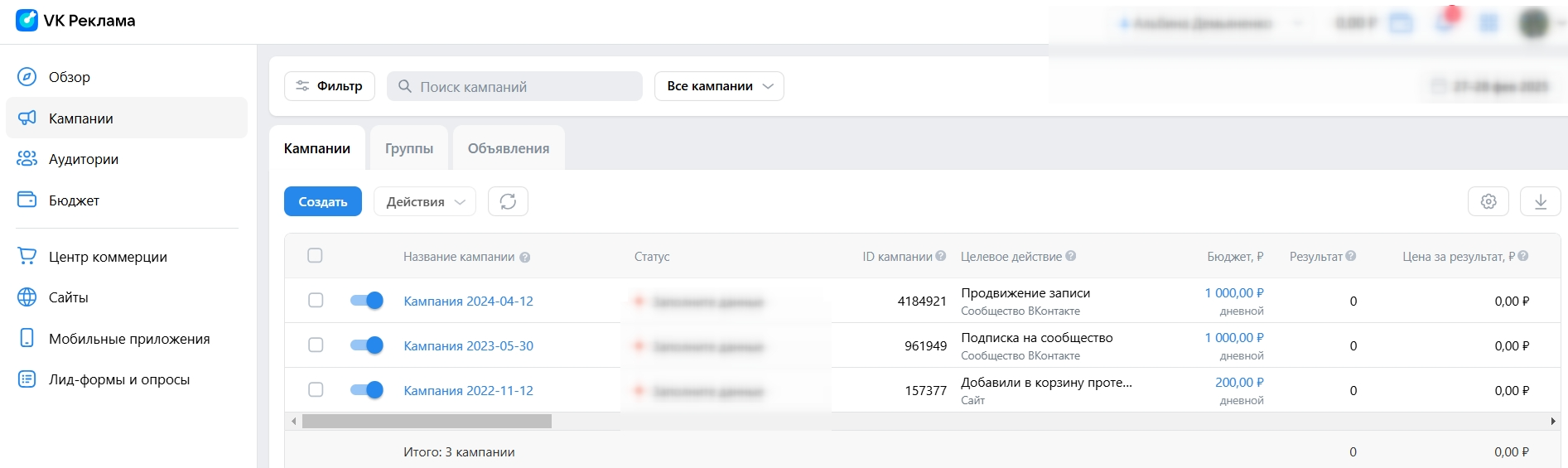
Task: Click the VK Реклама logo
Action: click(75, 21)
